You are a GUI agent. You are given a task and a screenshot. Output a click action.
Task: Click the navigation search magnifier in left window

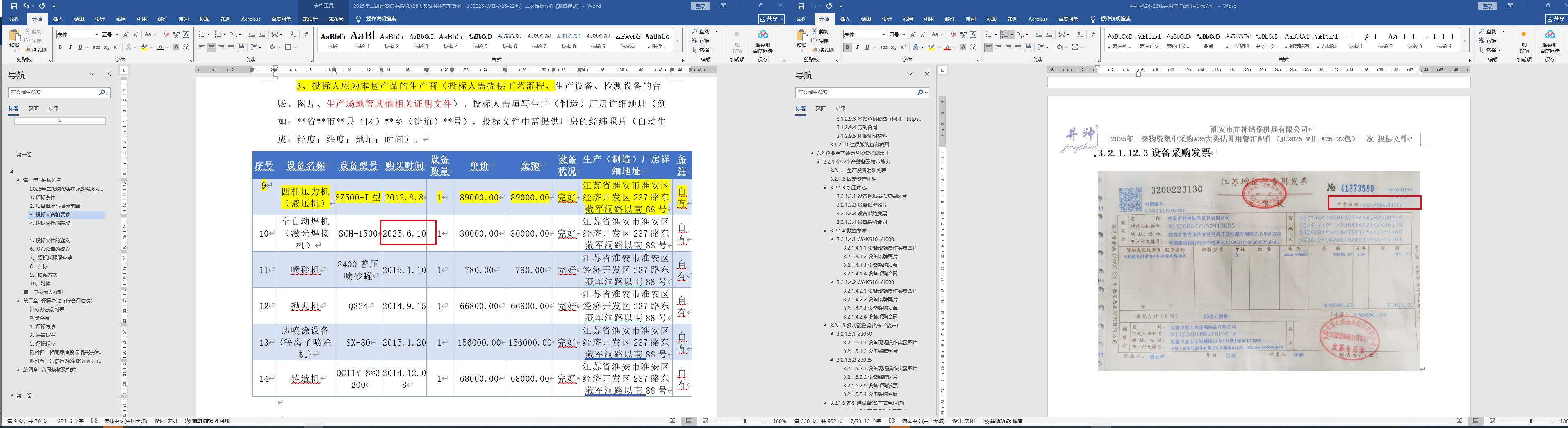click(102, 93)
